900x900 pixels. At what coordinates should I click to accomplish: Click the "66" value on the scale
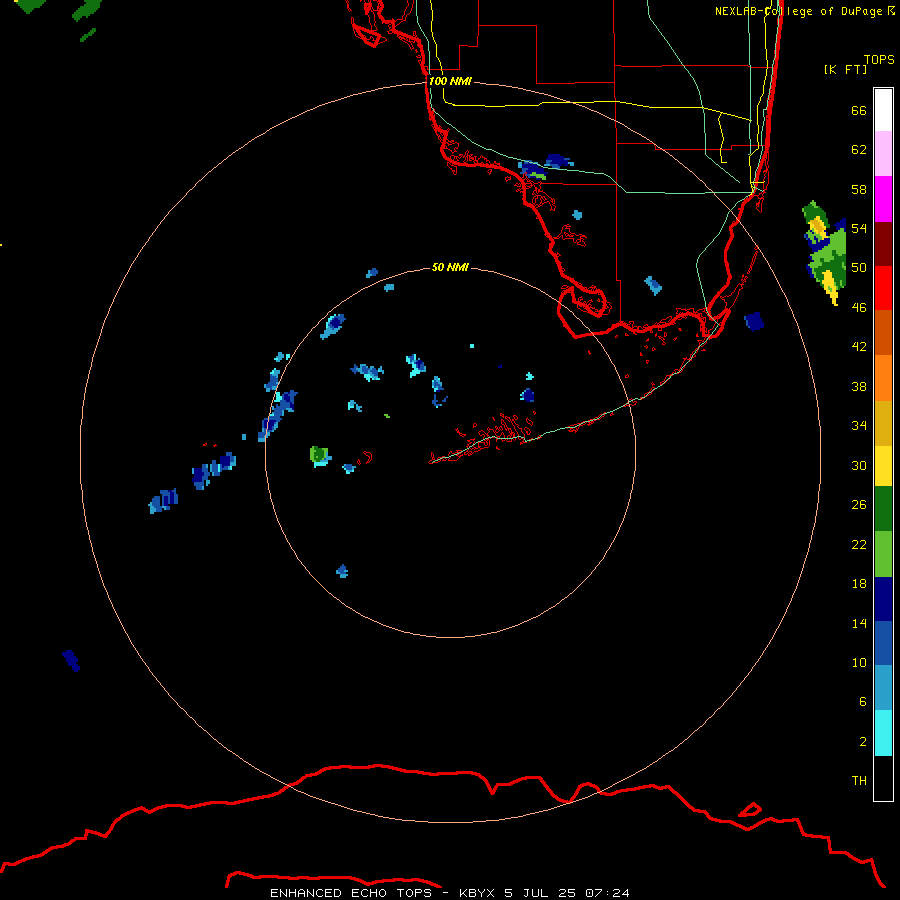859,110
